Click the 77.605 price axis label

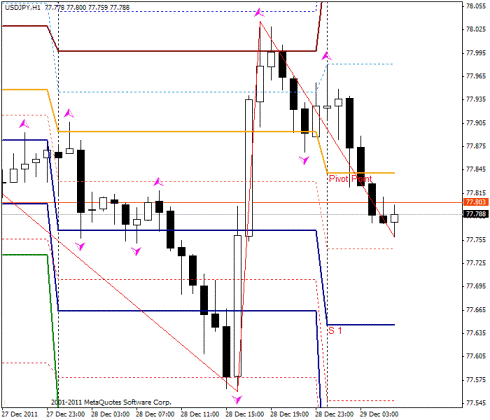(x=476, y=356)
